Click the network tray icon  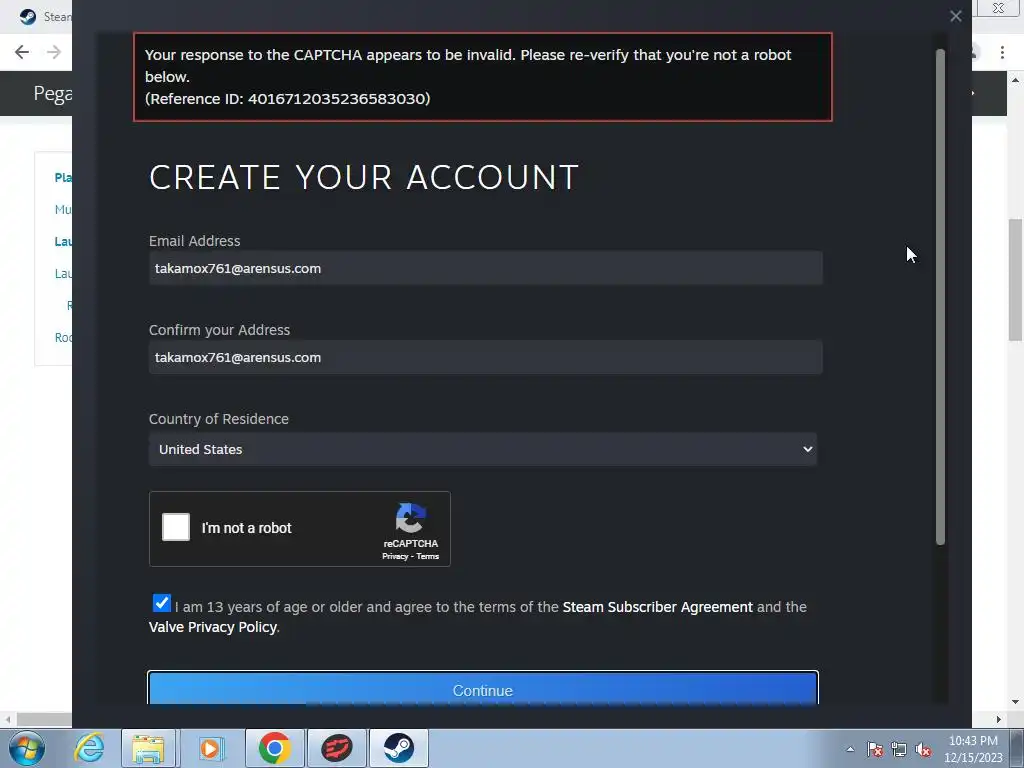899,749
